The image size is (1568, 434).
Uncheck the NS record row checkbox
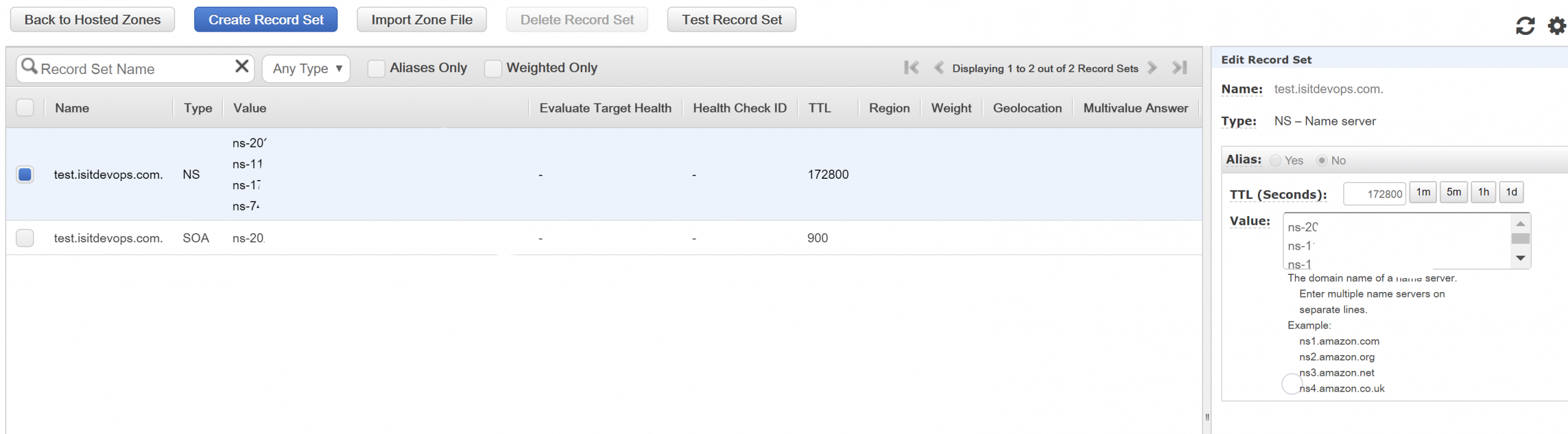(x=25, y=174)
